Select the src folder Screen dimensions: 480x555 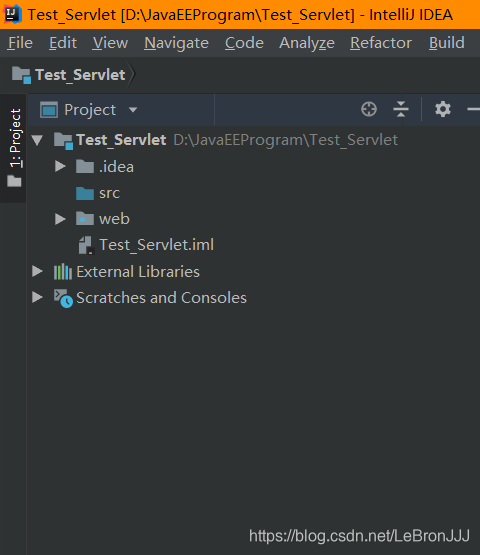tap(109, 193)
